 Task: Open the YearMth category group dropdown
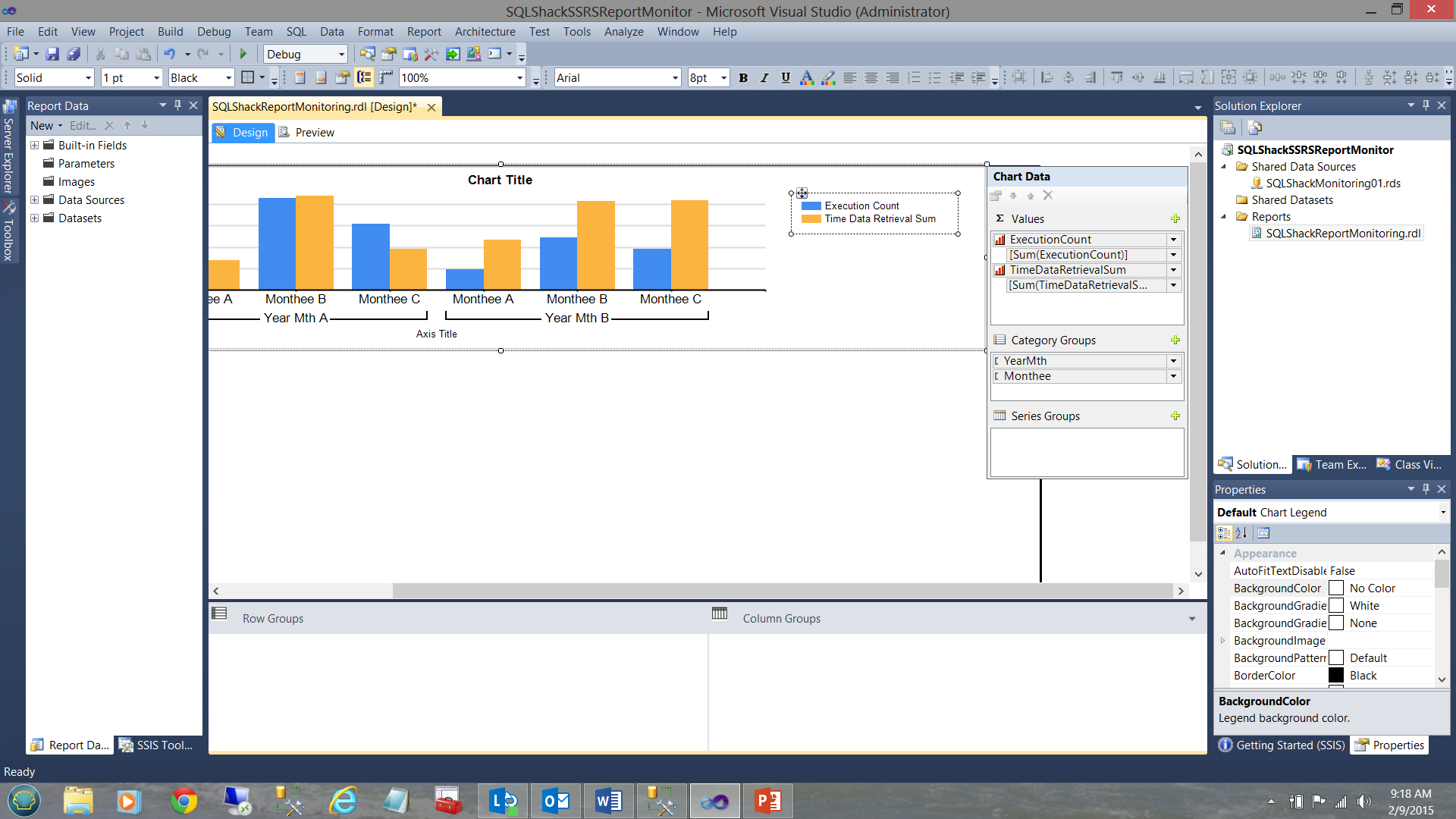pos(1173,361)
